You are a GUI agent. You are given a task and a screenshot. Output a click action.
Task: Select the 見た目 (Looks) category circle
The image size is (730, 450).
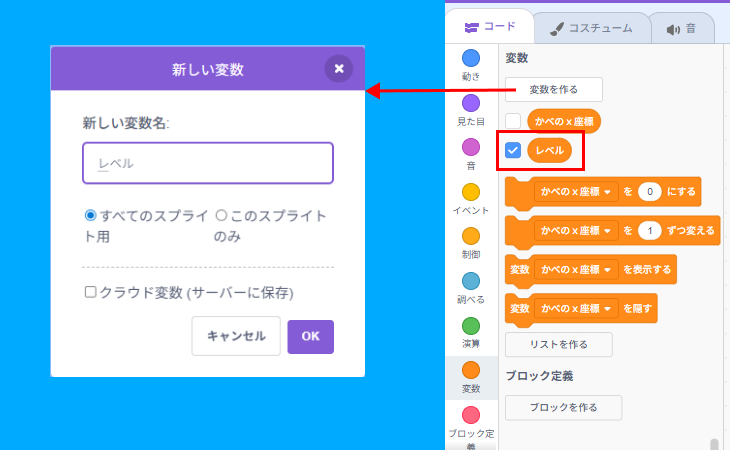point(470,103)
